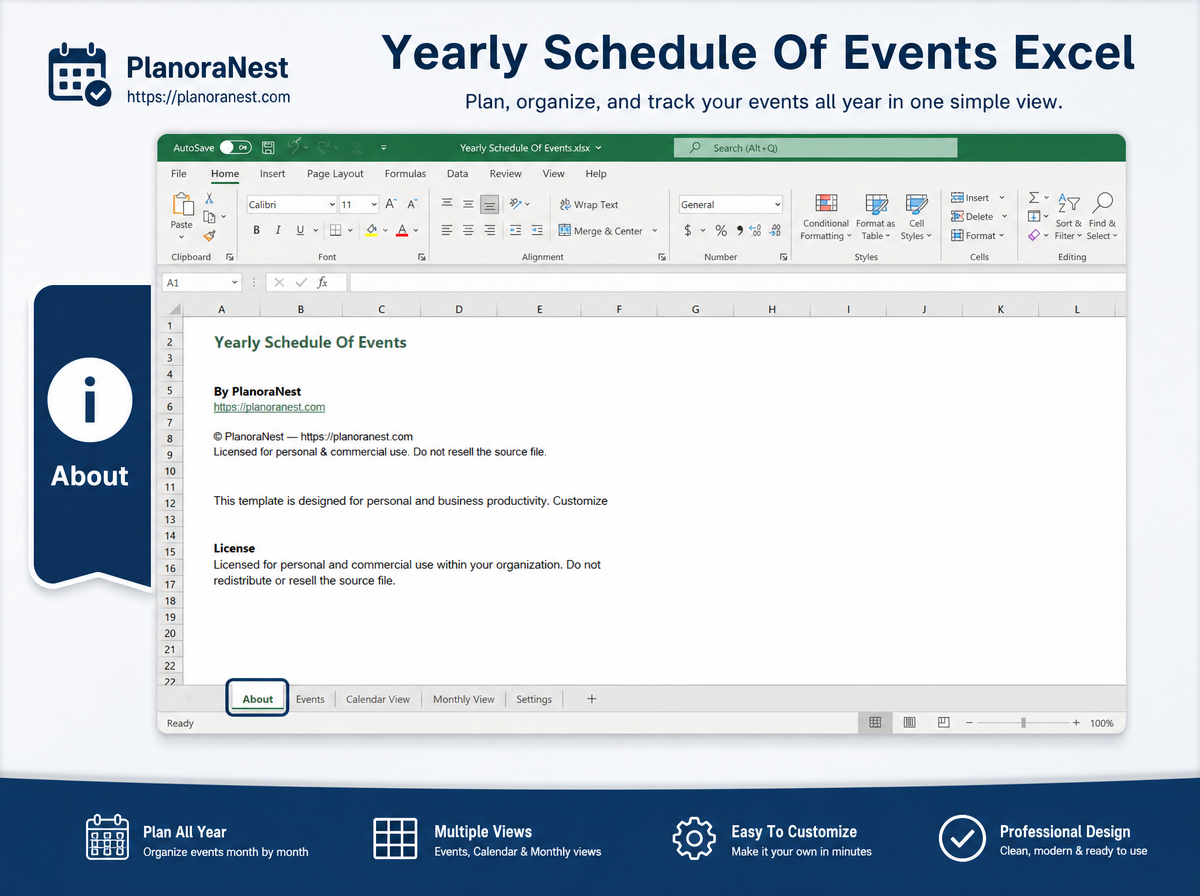Click the Accounting dollar sign icon
The image size is (1200, 896).
point(688,230)
